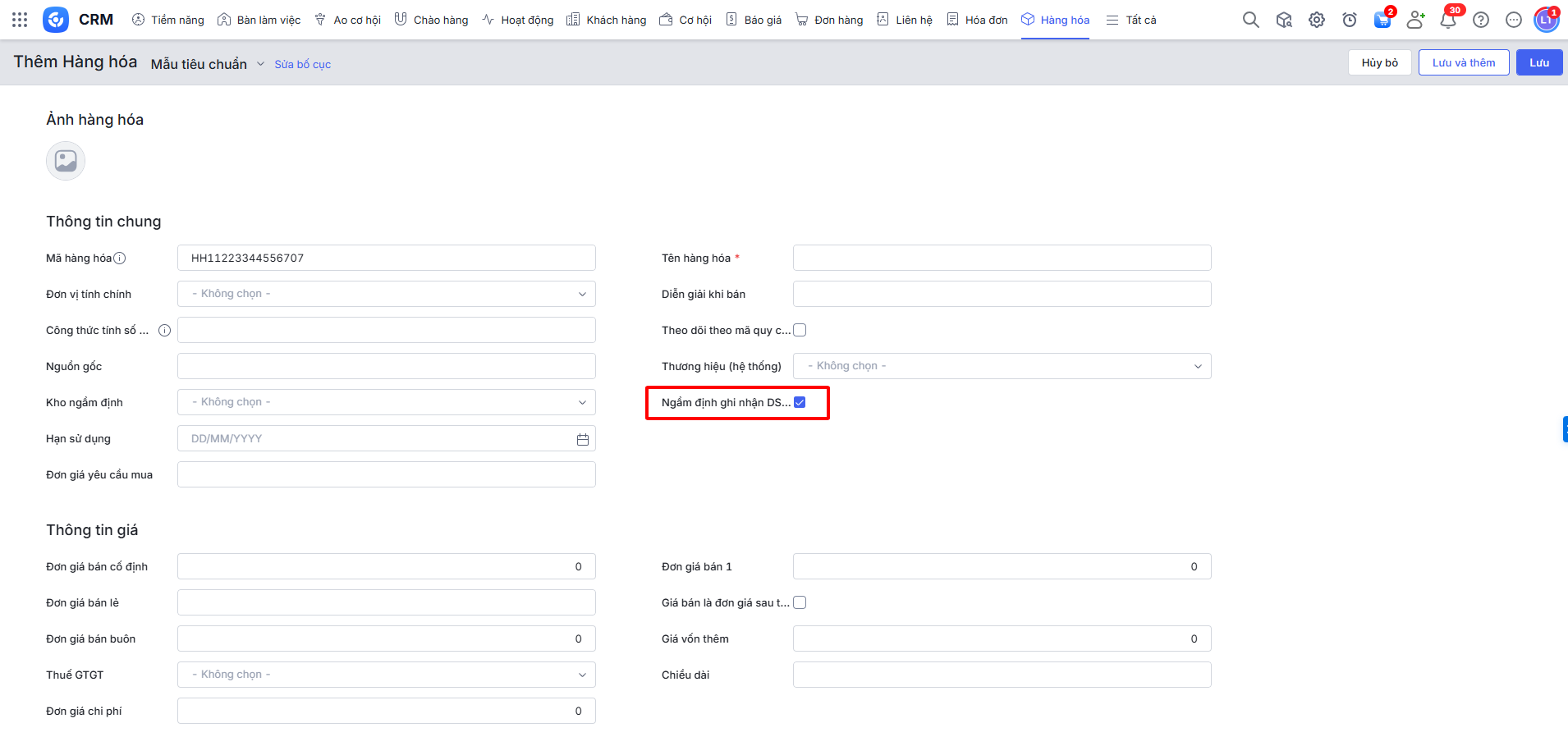
Task: Open the calendar picker for Hạn sử dụng
Action: click(583, 439)
